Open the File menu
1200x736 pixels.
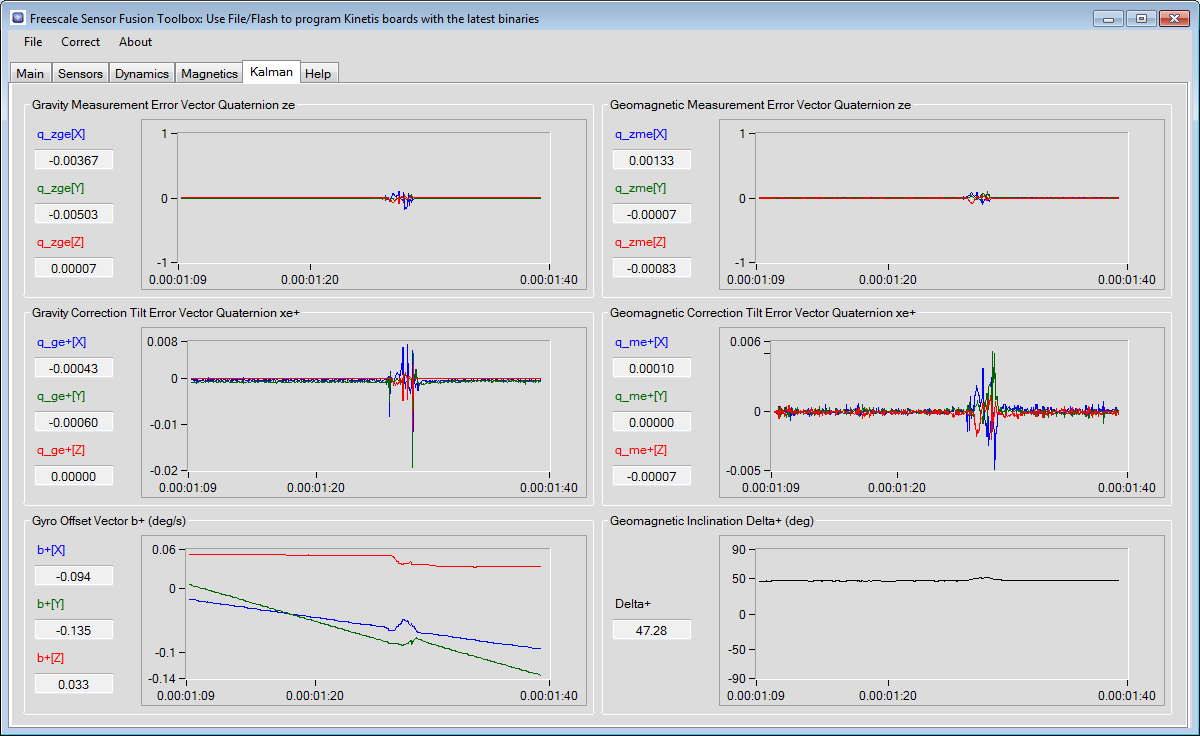pos(33,42)
